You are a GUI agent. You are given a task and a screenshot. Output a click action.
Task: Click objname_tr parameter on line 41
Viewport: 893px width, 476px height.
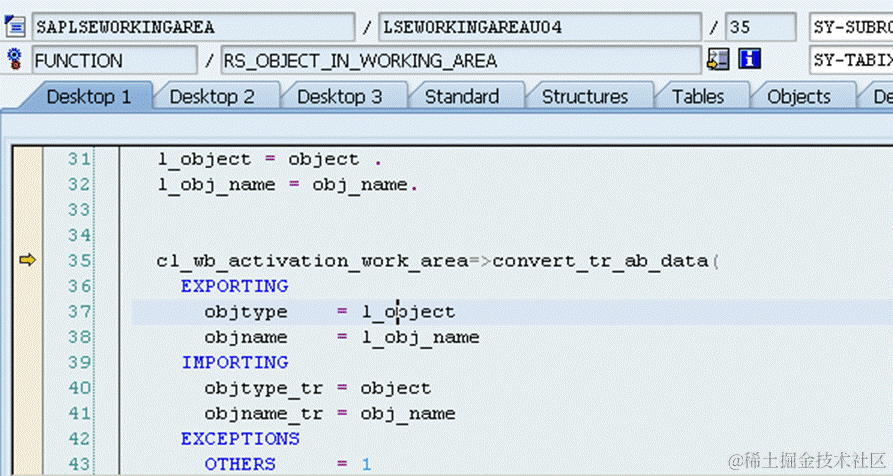point(264,414)
